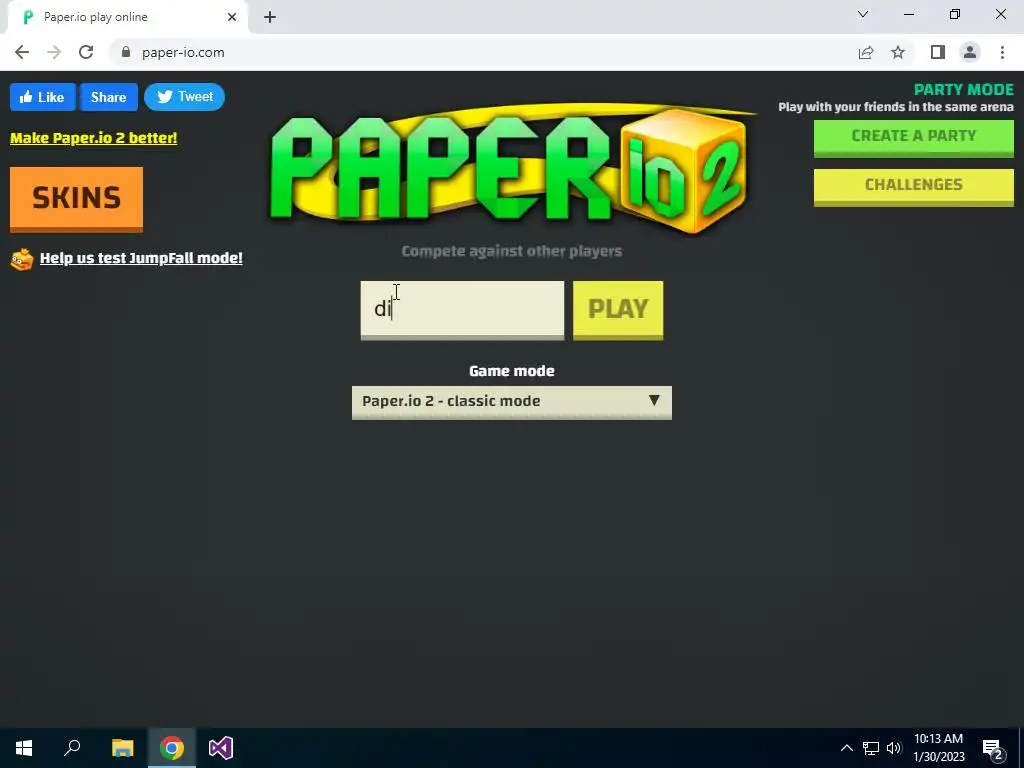1024x768 pixels.
Task: Go forward in browser history
Action: (54, 52)
